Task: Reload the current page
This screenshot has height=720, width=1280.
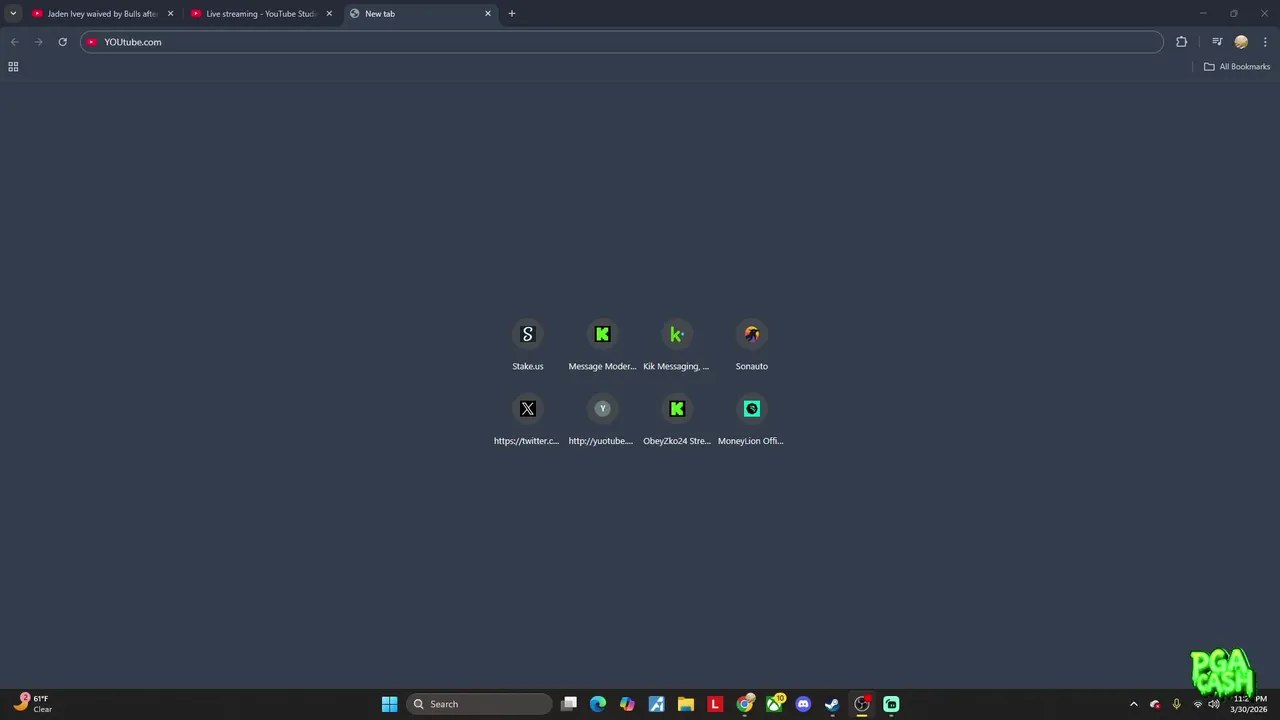Action: (x=62, y=42)
